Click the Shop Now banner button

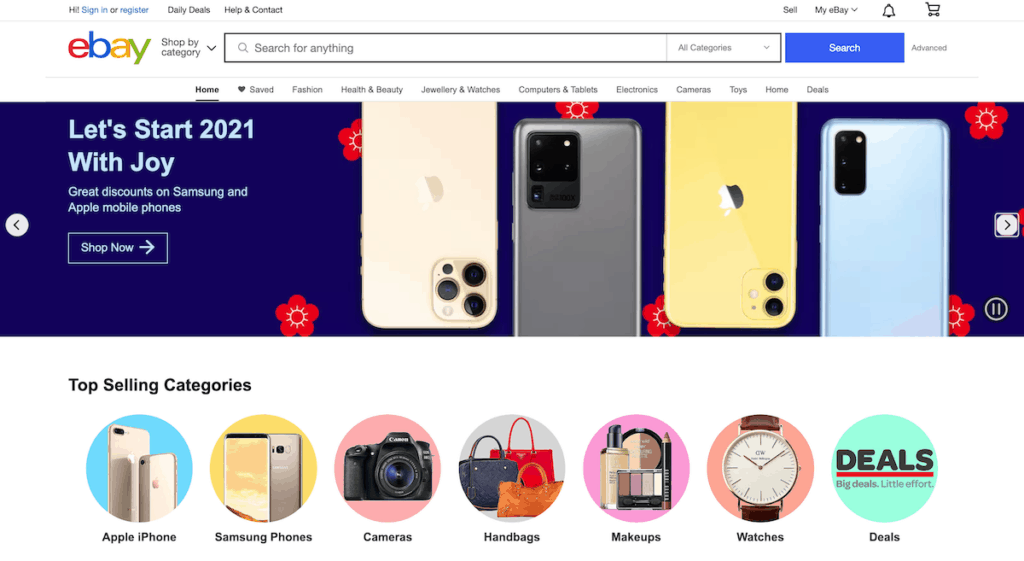pyautogui.click(x=118, y=248)
